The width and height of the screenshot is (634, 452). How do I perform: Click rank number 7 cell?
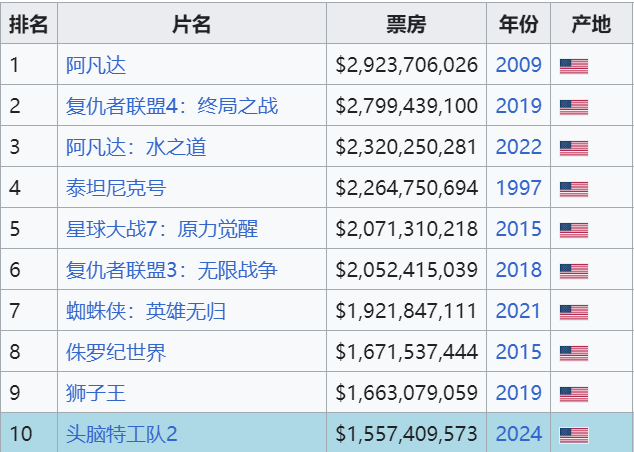click(29, 310)
